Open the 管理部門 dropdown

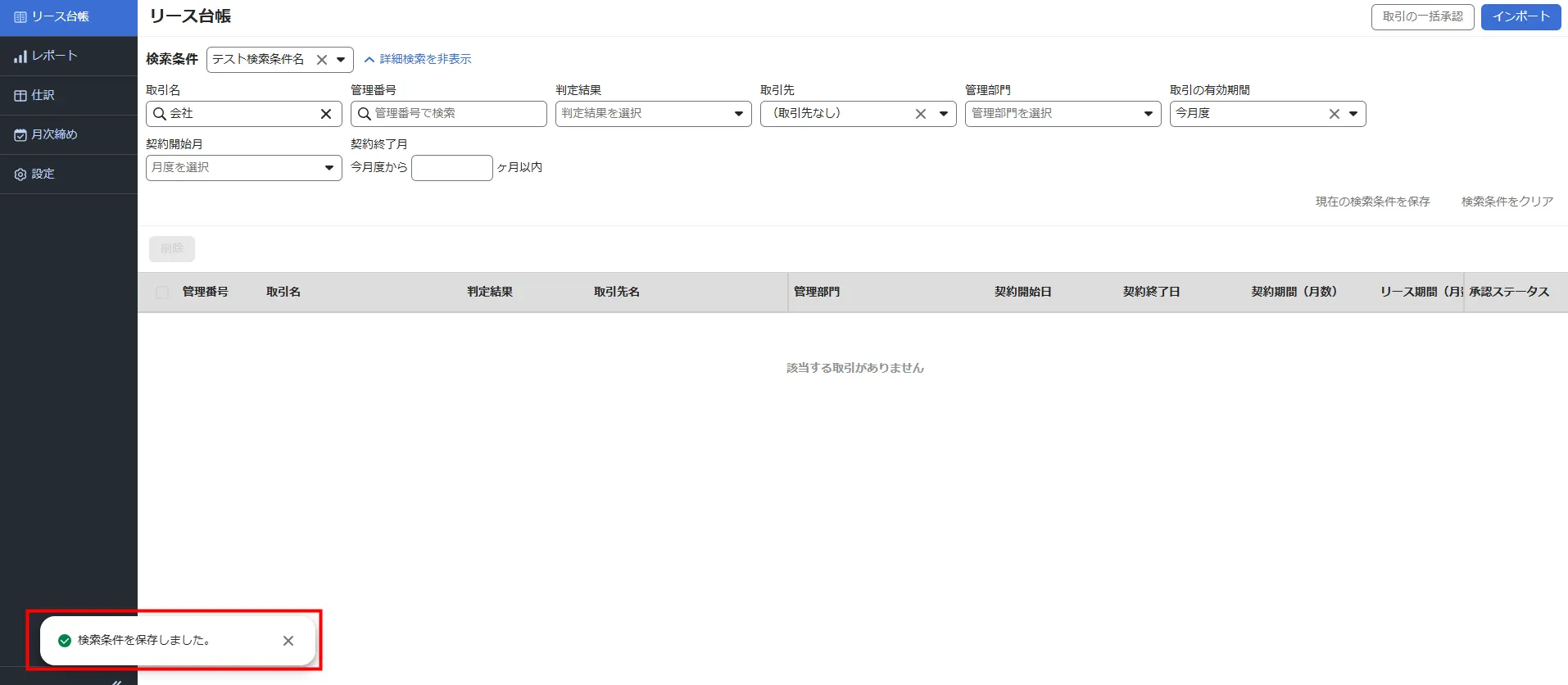[x=1147, y=114]
